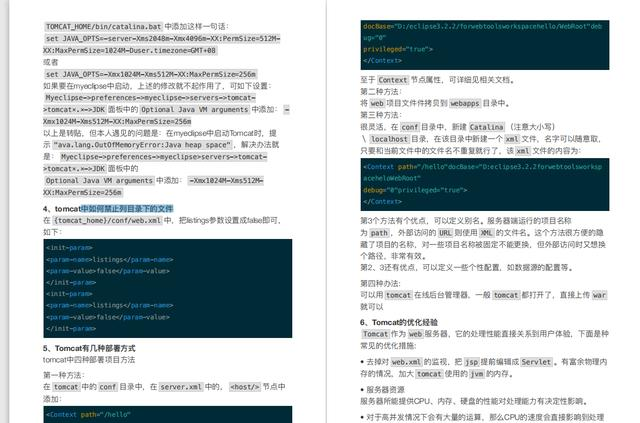Click the jsp inline code
The image size is (640, 423).
[x=471, y=362]
